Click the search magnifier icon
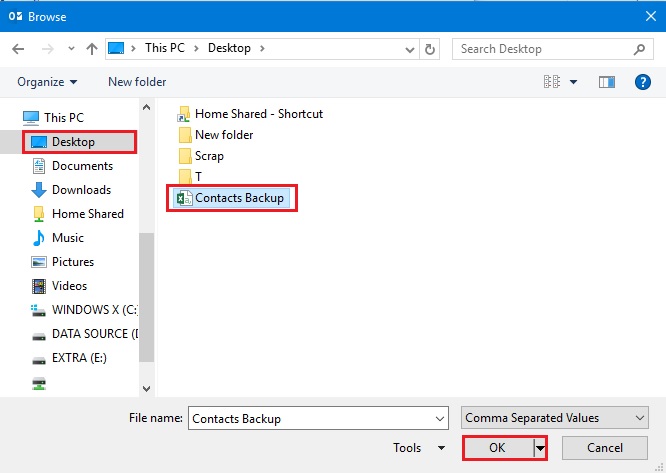666x473 pixels. click(x=640, y=49)
